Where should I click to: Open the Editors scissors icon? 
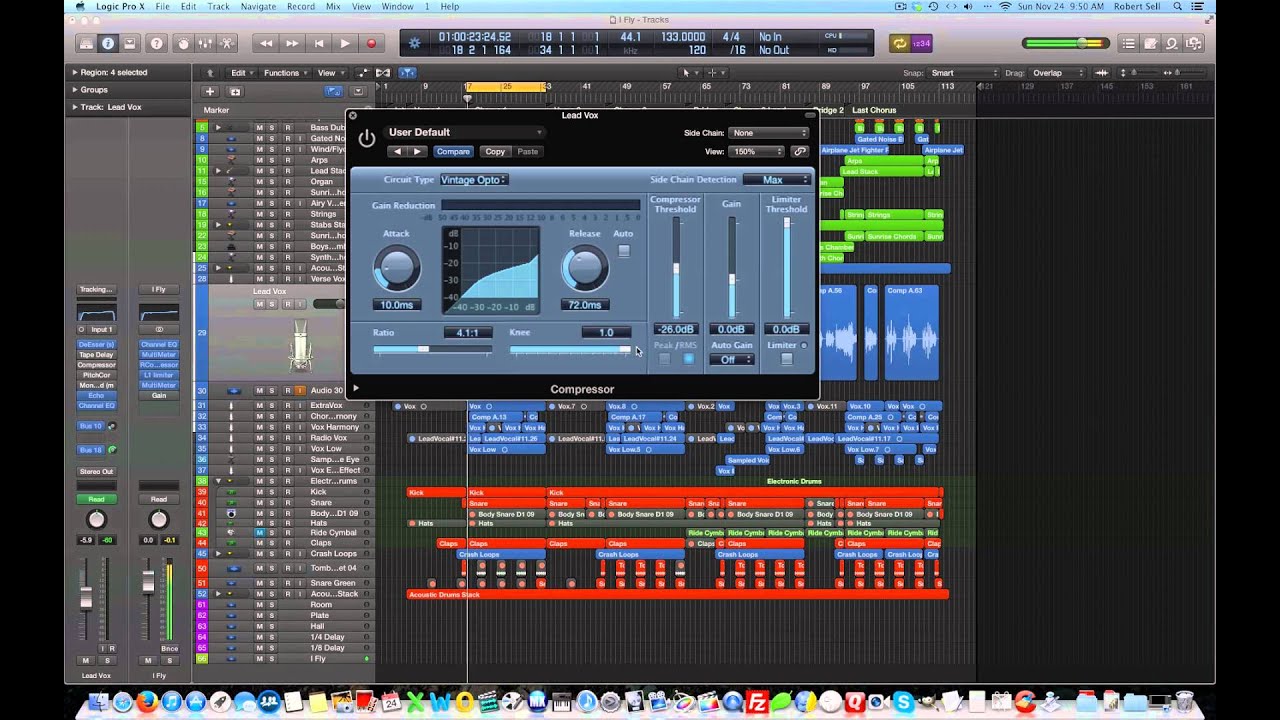coord(228,43)
